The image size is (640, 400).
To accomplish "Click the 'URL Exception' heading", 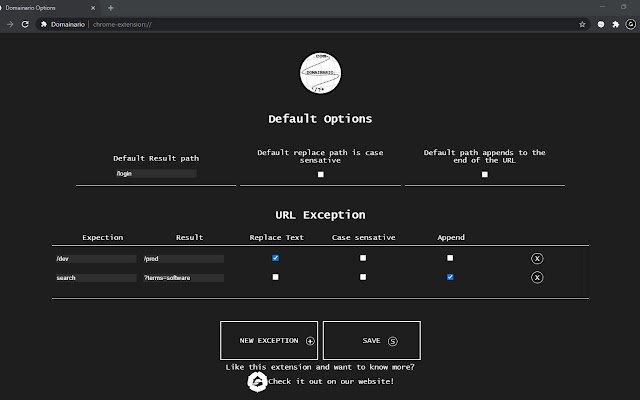I will coord(320,215).
